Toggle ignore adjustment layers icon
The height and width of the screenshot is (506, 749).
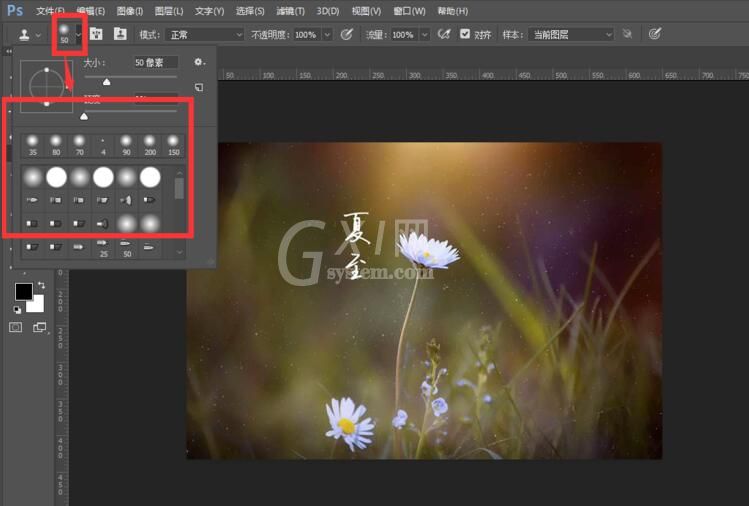click(627, 34)
